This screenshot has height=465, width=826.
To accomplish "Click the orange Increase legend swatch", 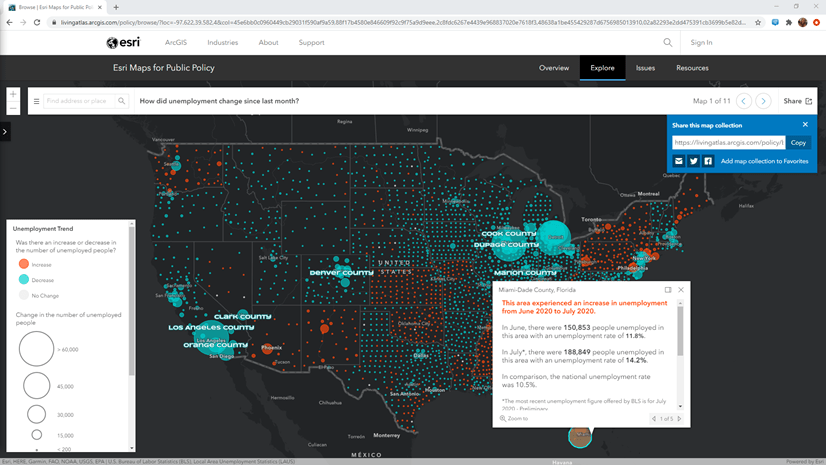I will pyautogui.click(x=24, y=264).
